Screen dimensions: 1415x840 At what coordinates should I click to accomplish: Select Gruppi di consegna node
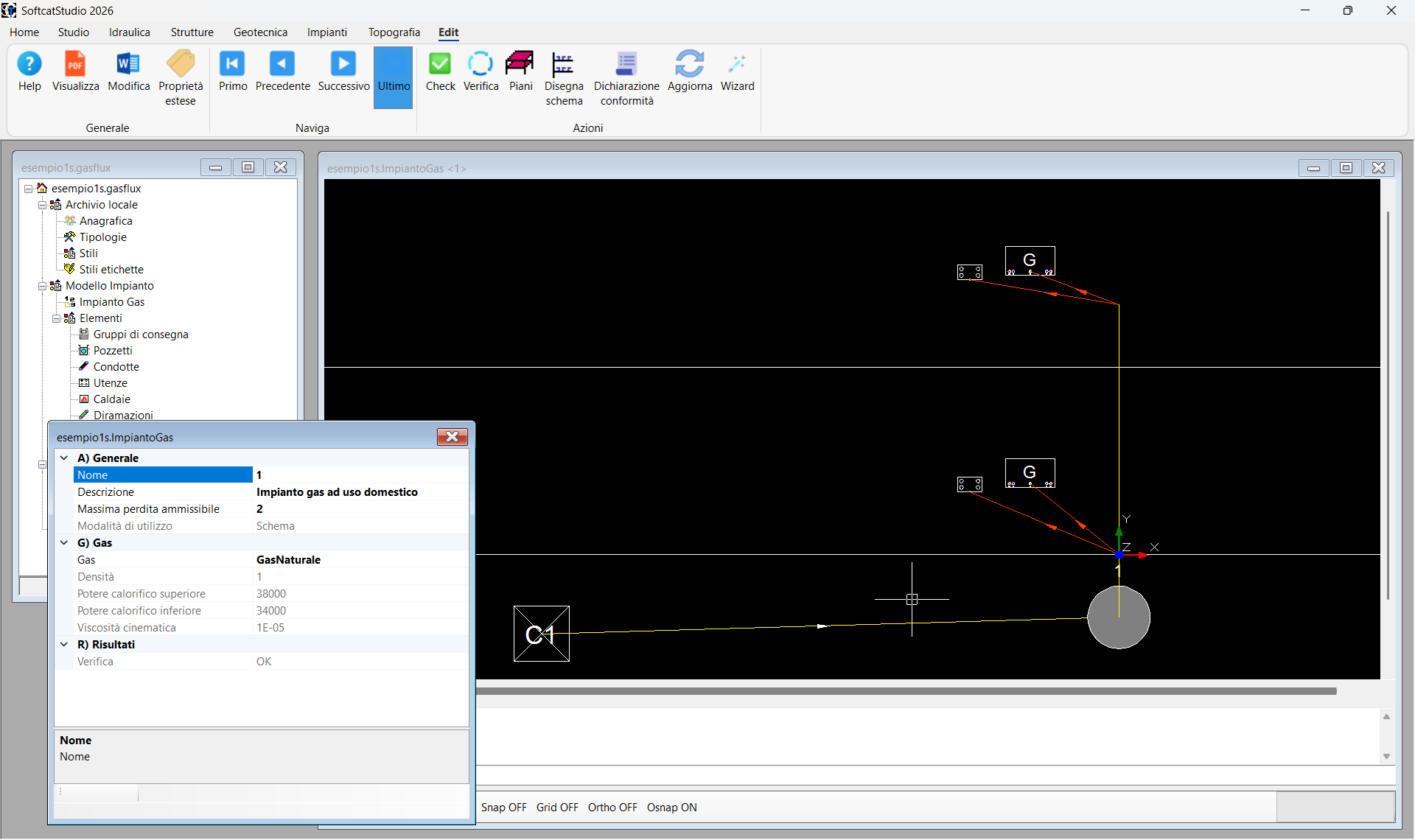tap(140, 335)
